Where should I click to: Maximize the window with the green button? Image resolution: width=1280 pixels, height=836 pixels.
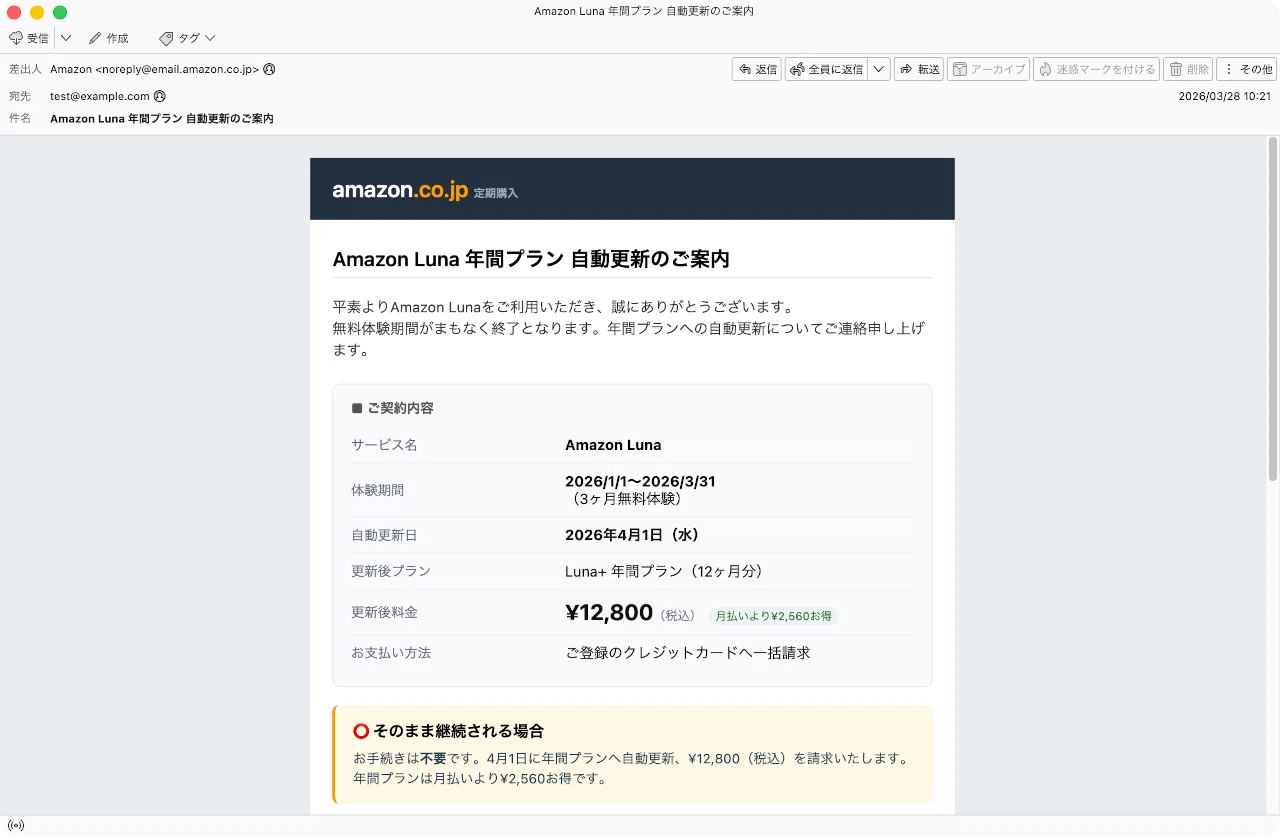click(60, 12)
